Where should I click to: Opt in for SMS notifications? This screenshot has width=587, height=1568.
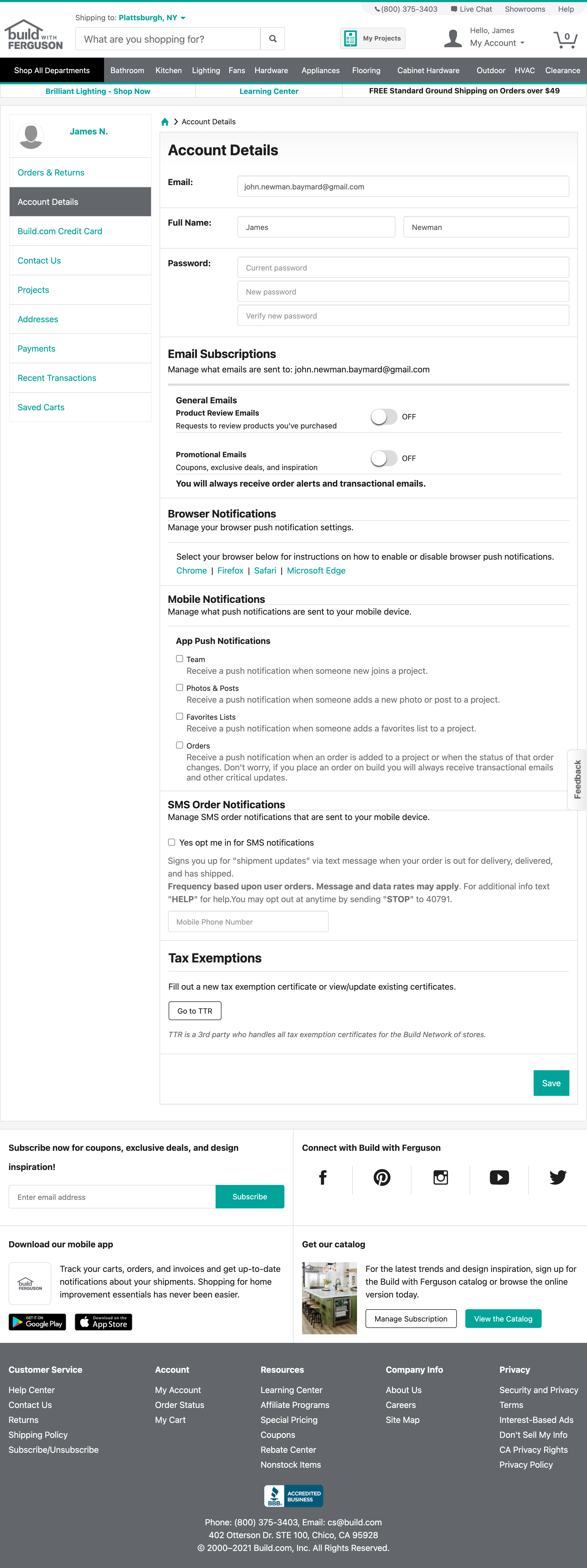(x=172, y=842)
